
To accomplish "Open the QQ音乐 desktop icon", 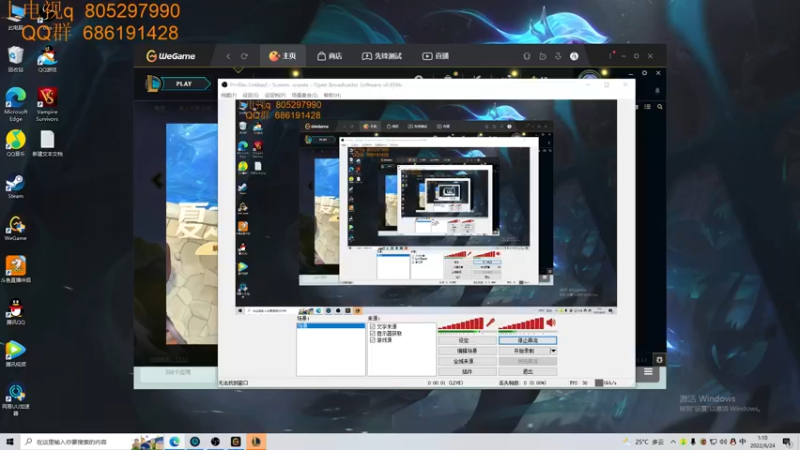I will pyautogui.click(x=15, y=143).
